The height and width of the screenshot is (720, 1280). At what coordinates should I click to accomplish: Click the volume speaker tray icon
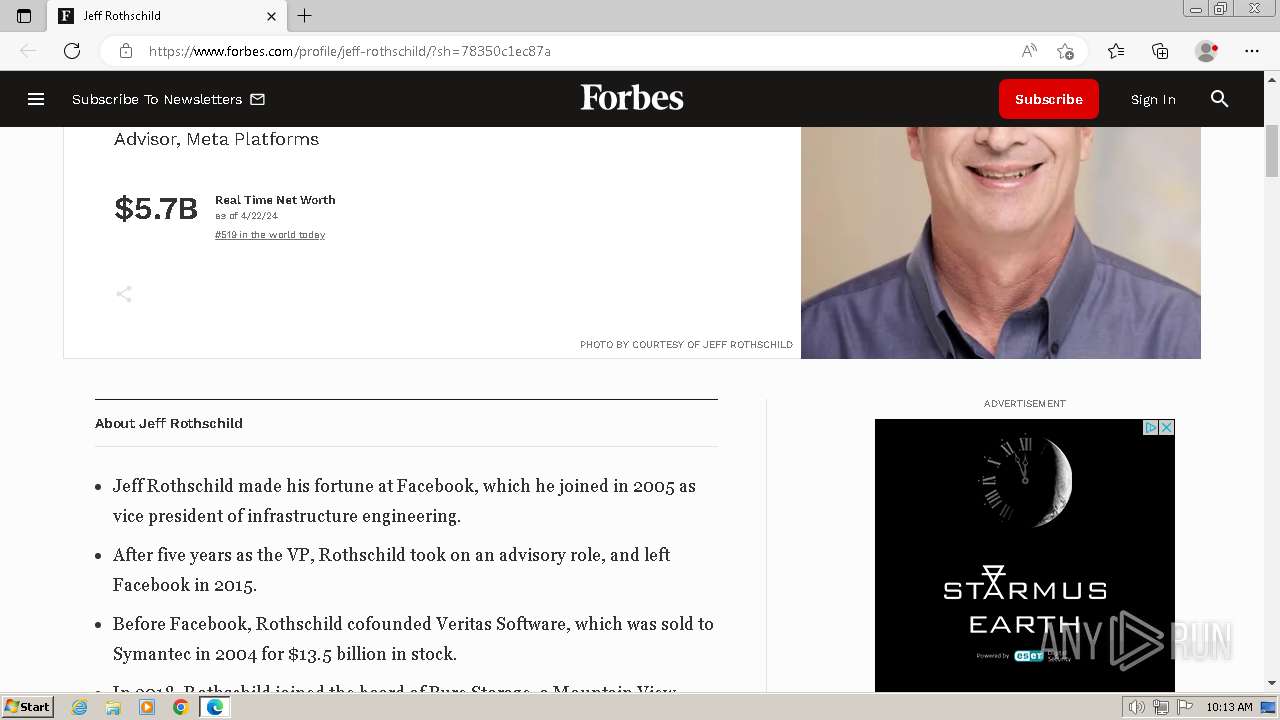[x=1137, y=707]
